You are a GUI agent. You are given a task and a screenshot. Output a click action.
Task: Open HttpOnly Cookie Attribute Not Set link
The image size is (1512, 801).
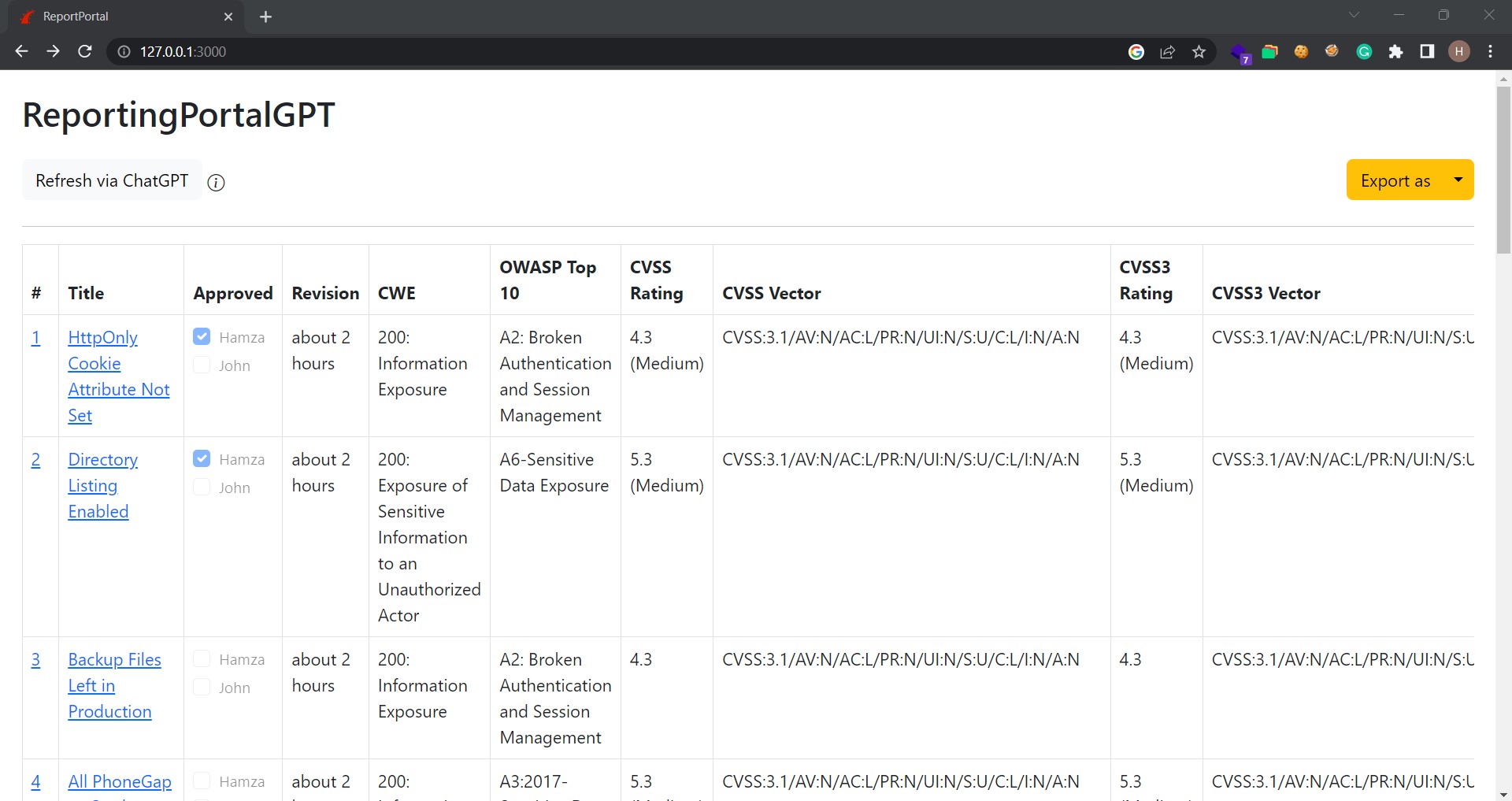pos(118,376)
